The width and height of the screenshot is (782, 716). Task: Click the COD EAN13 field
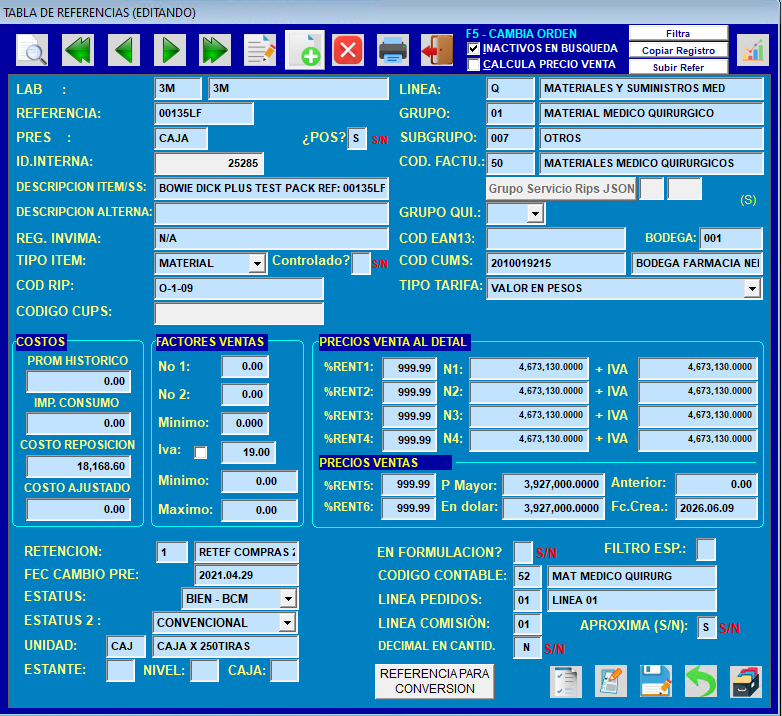556,238
